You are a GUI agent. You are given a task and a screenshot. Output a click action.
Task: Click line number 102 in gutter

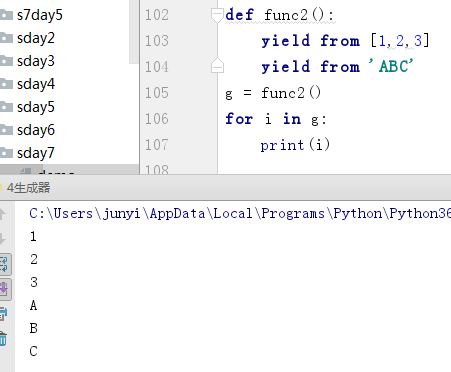click(x=157, y=15)
